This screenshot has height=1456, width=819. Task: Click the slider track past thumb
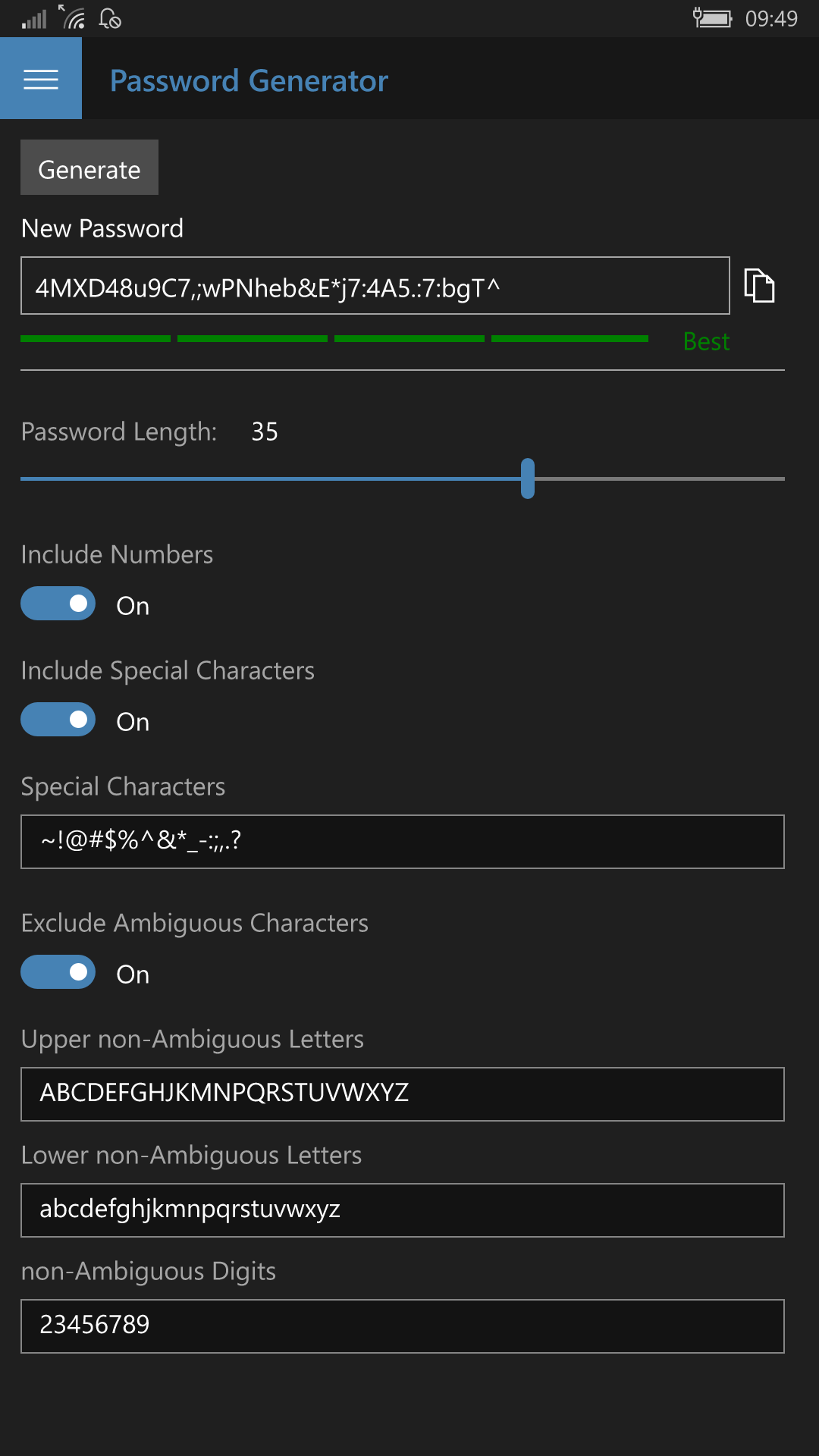pos(660,479)
